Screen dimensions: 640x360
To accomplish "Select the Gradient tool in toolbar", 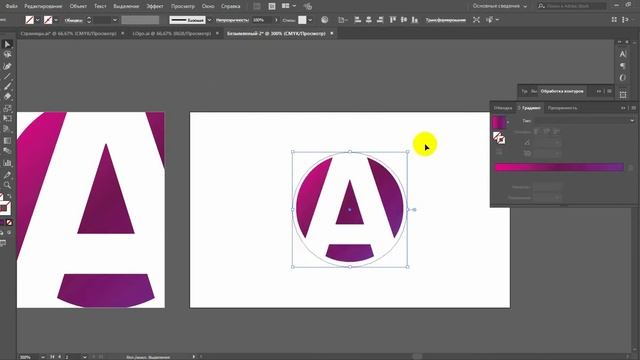I will (x=7, y=141).
